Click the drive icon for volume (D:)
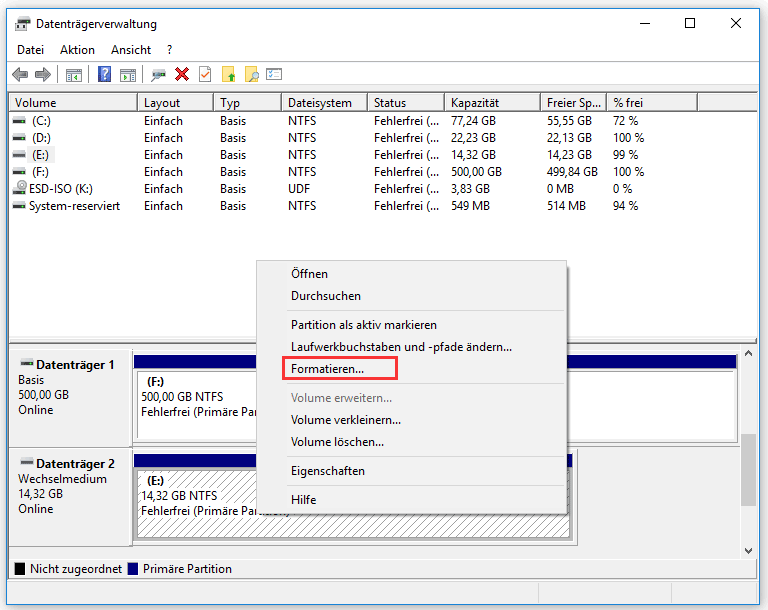 click(19, 138)
